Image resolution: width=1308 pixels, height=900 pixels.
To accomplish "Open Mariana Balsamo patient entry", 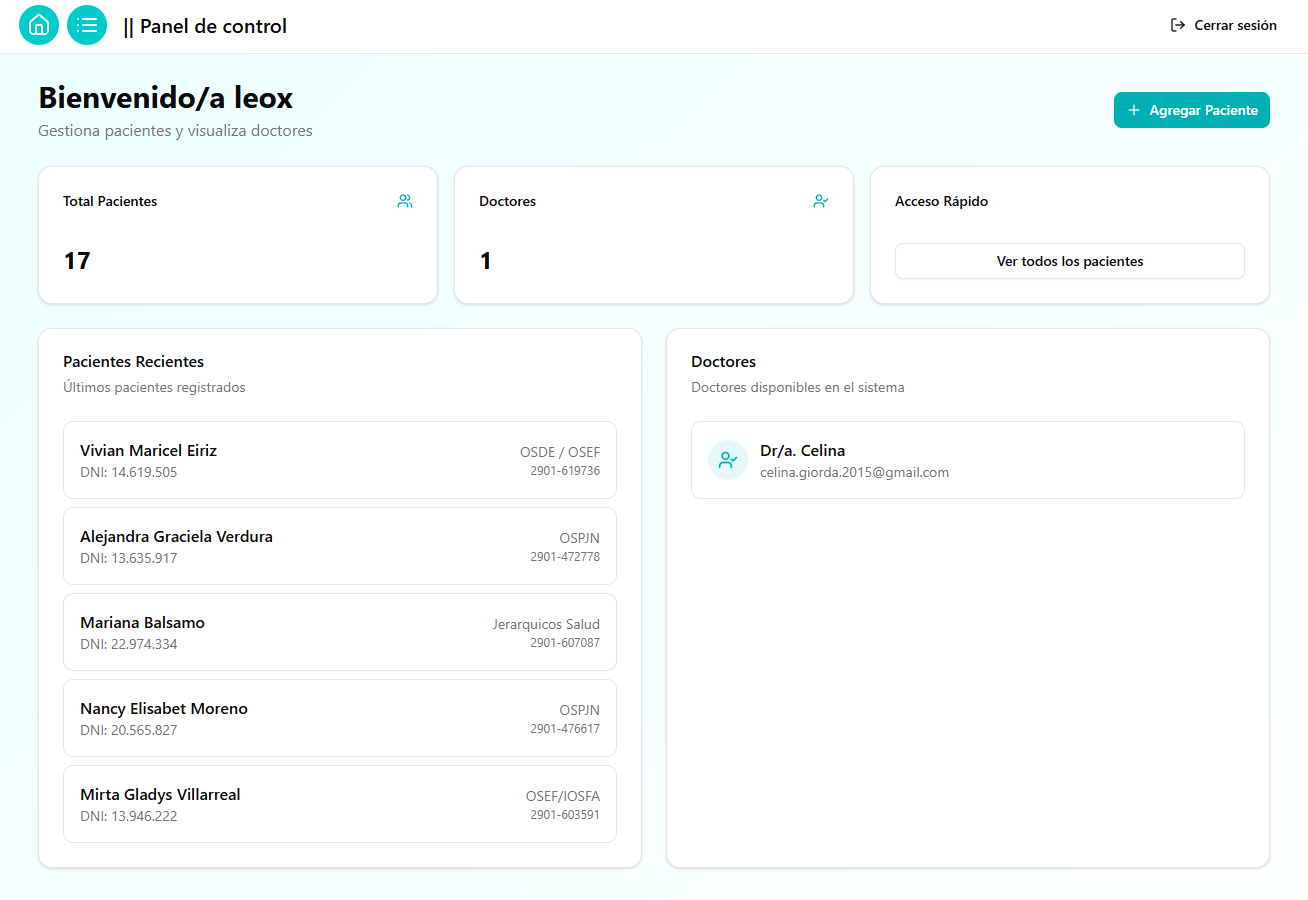I will coord(339,632).
